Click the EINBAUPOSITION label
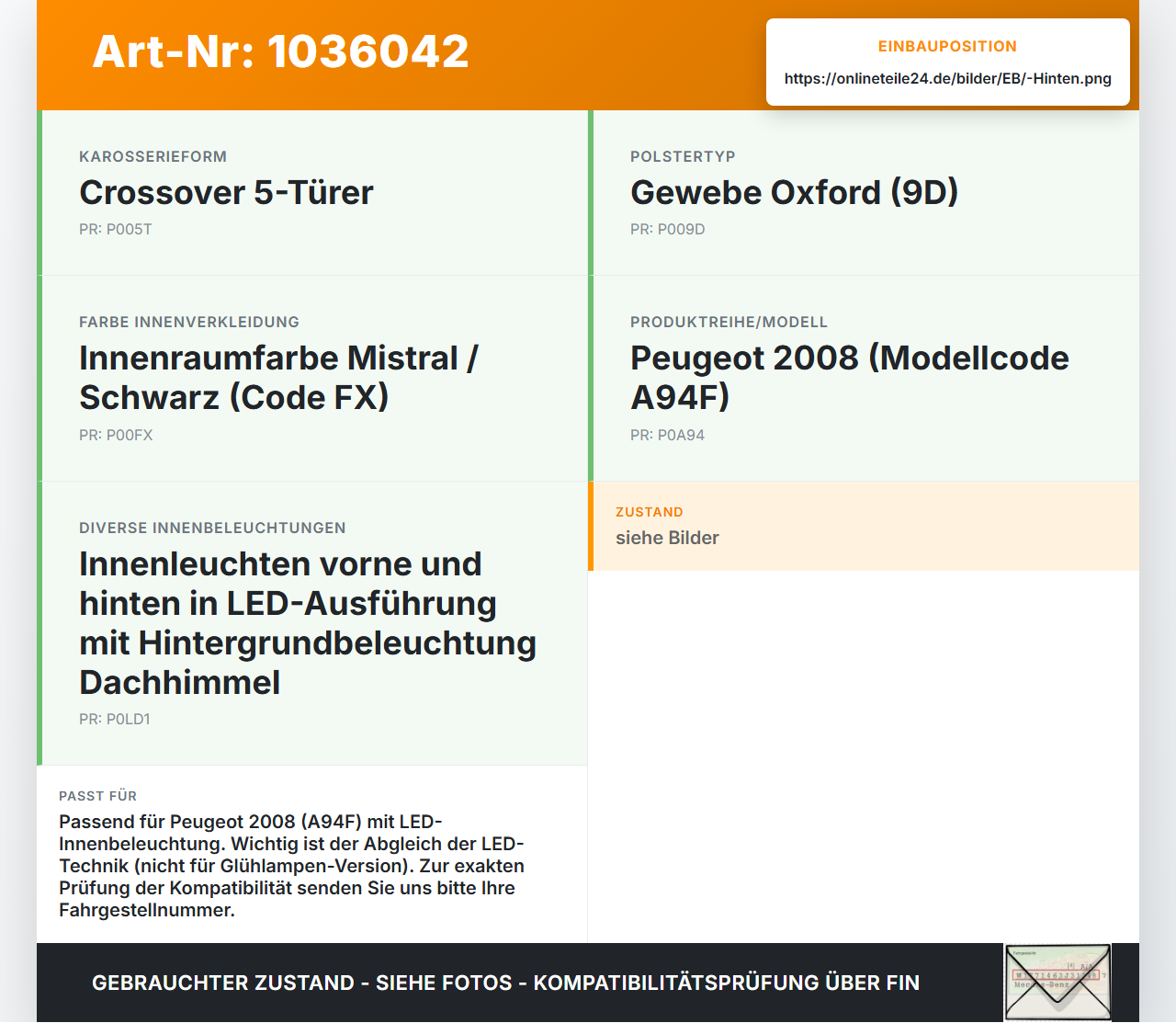 point(947,46)
